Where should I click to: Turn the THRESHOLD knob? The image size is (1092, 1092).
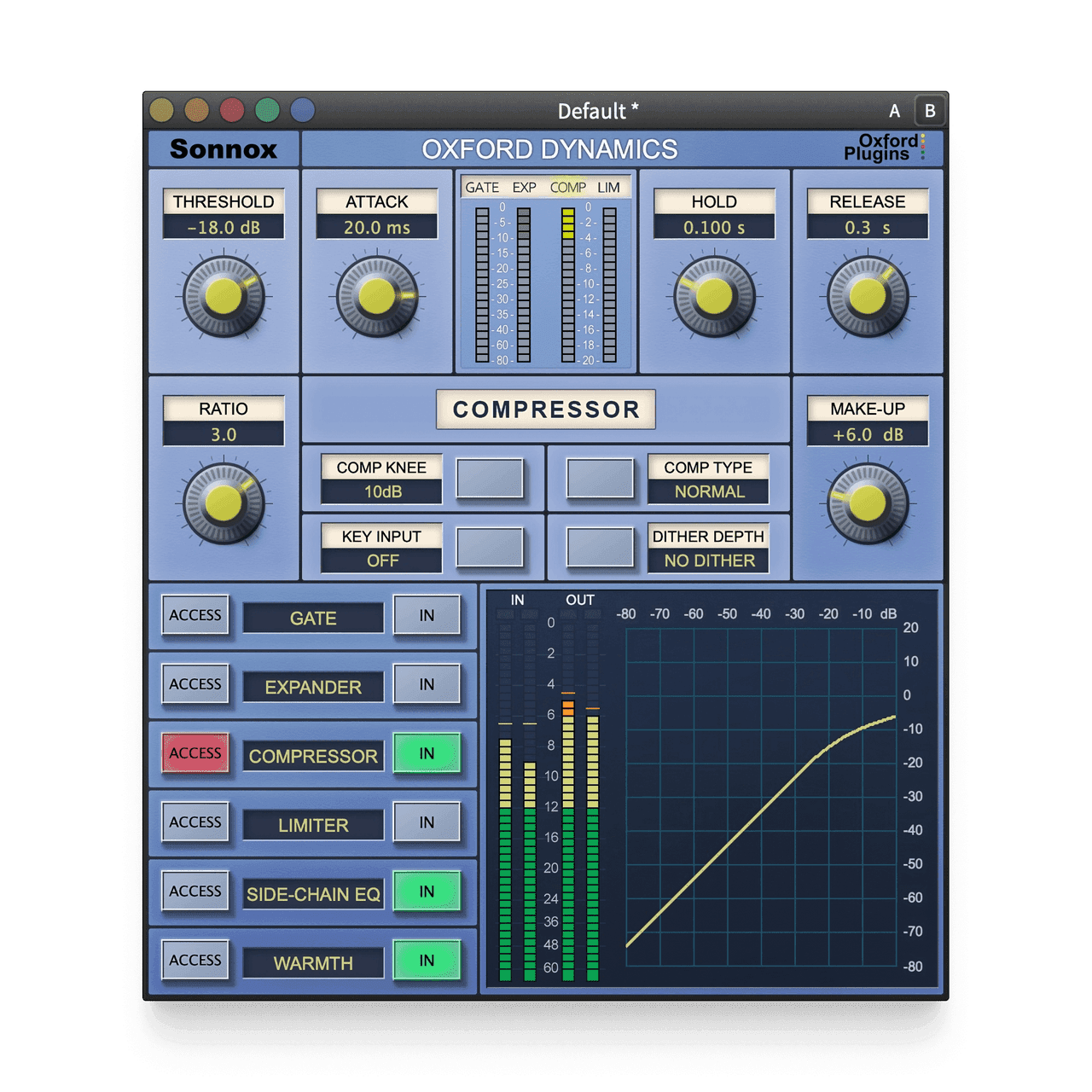tap(224, 297)
